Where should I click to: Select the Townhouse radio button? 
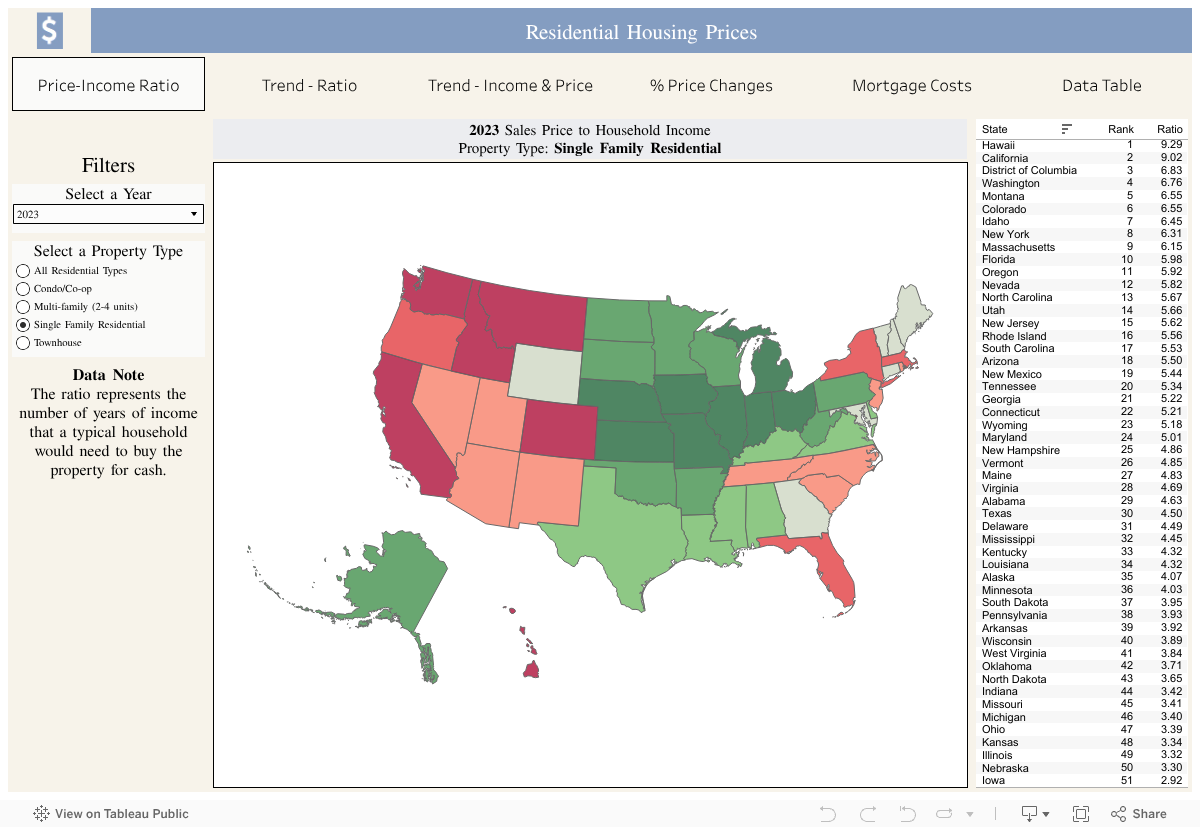pos(23,343)
